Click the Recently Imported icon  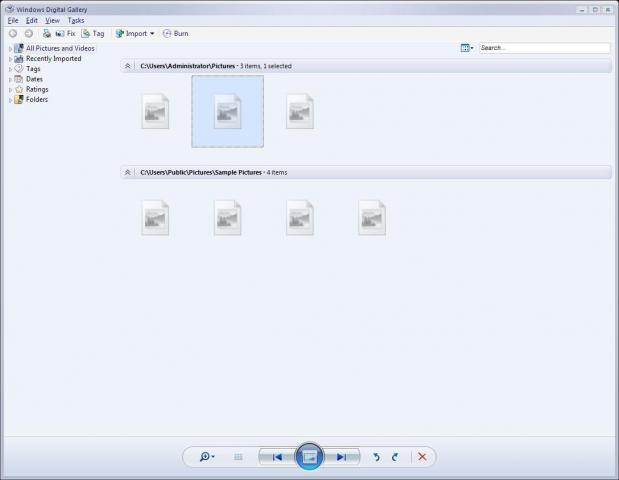click(19, 59)
